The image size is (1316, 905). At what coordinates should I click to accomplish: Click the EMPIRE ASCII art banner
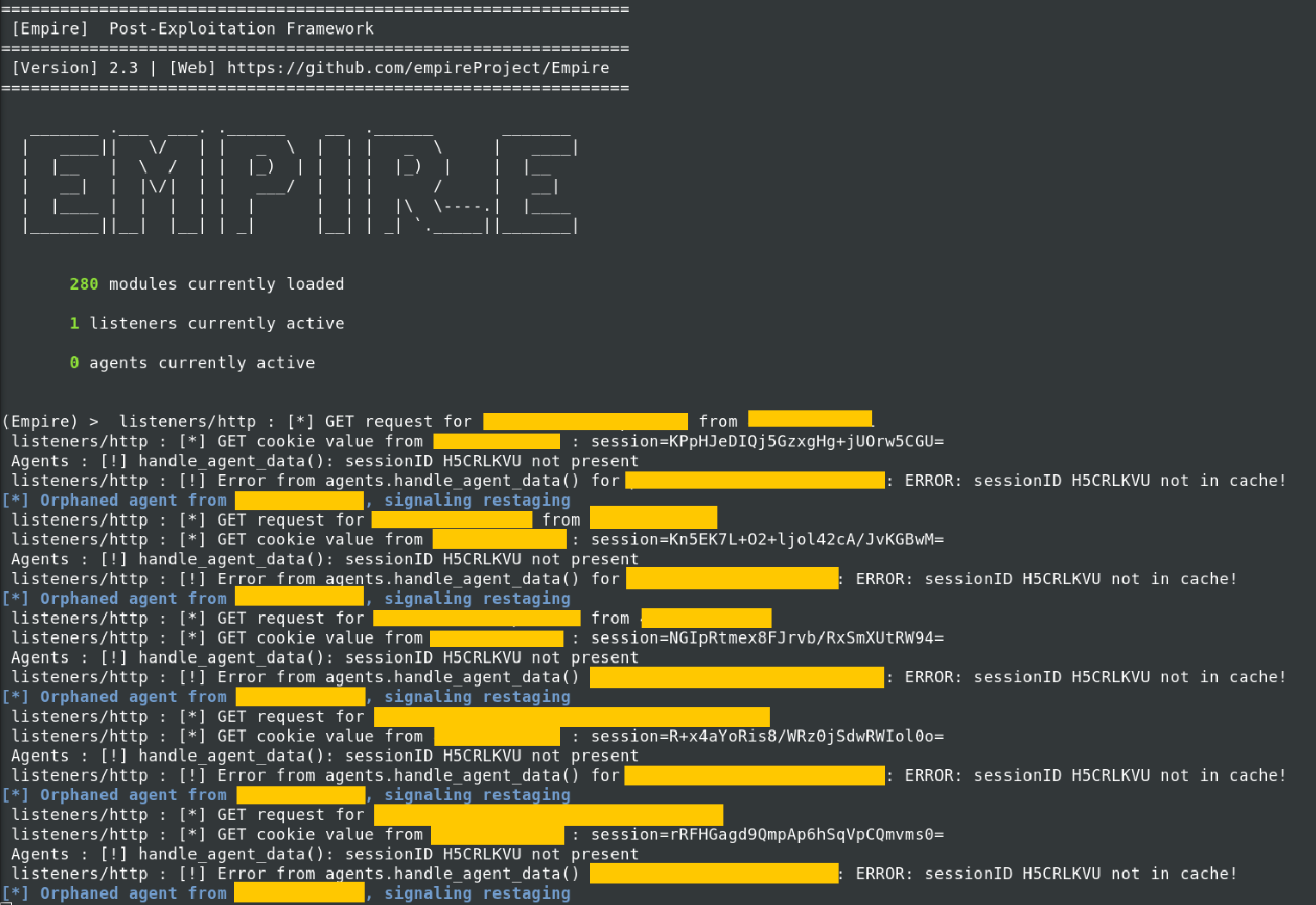pyautogui.click(x=301, y=181)
